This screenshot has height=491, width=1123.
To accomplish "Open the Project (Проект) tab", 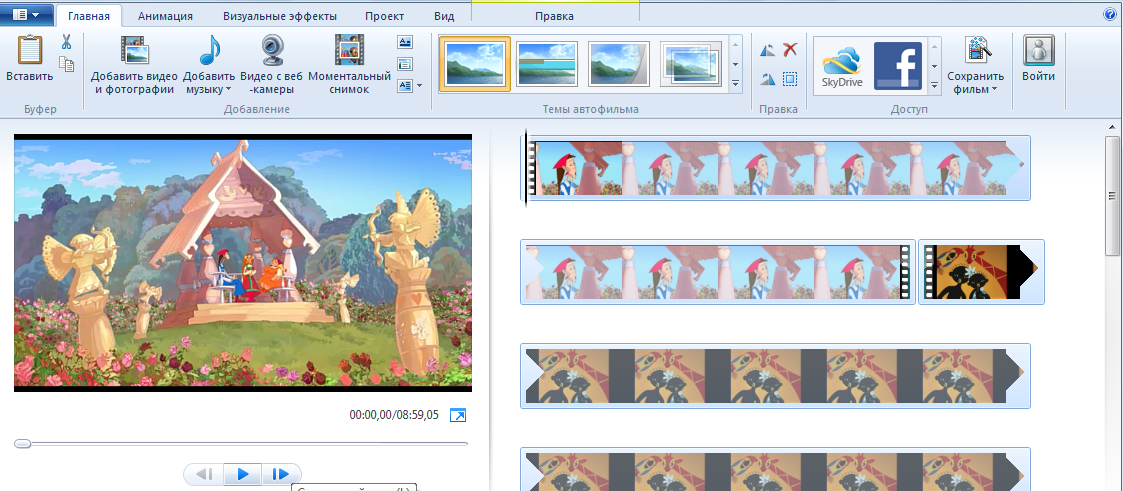I will (x=385, y=16).
